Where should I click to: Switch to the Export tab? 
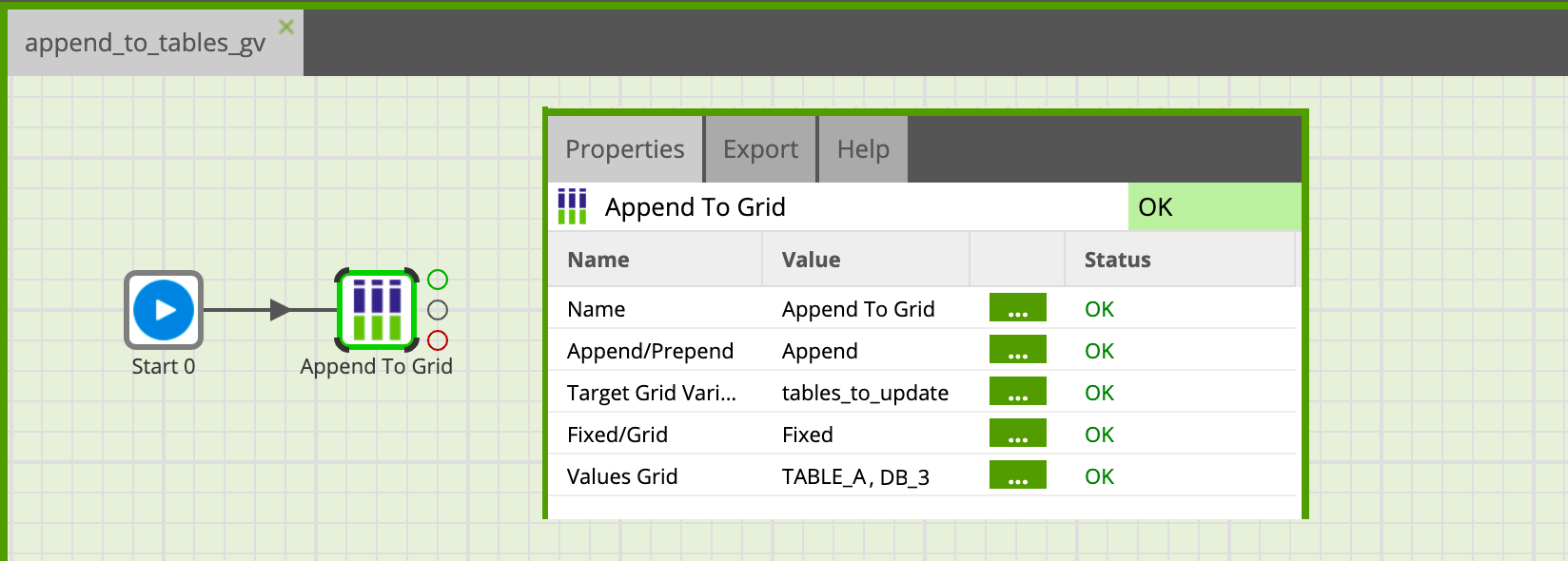click(760, 149)
